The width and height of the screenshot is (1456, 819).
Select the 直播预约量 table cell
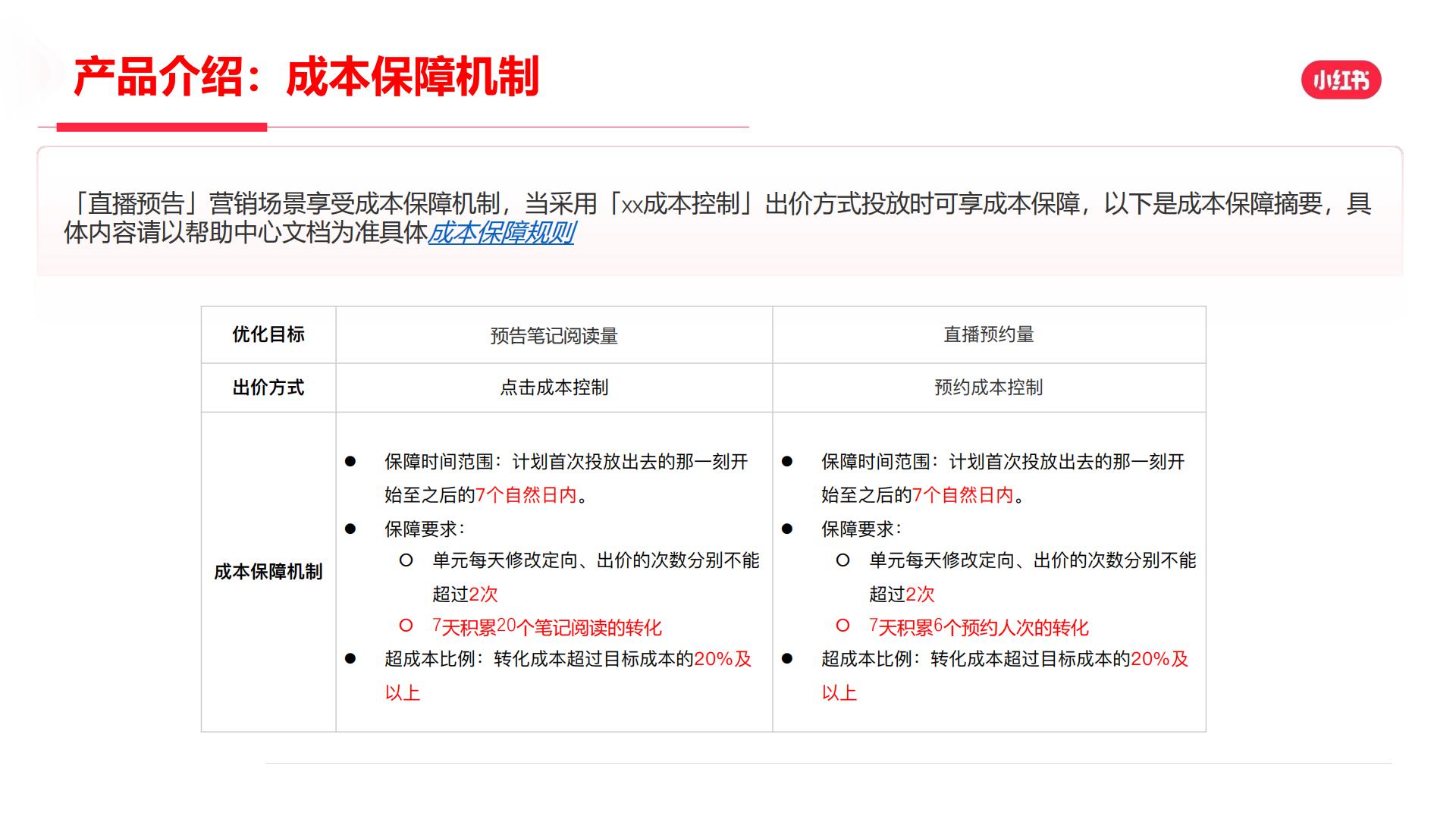989,334
